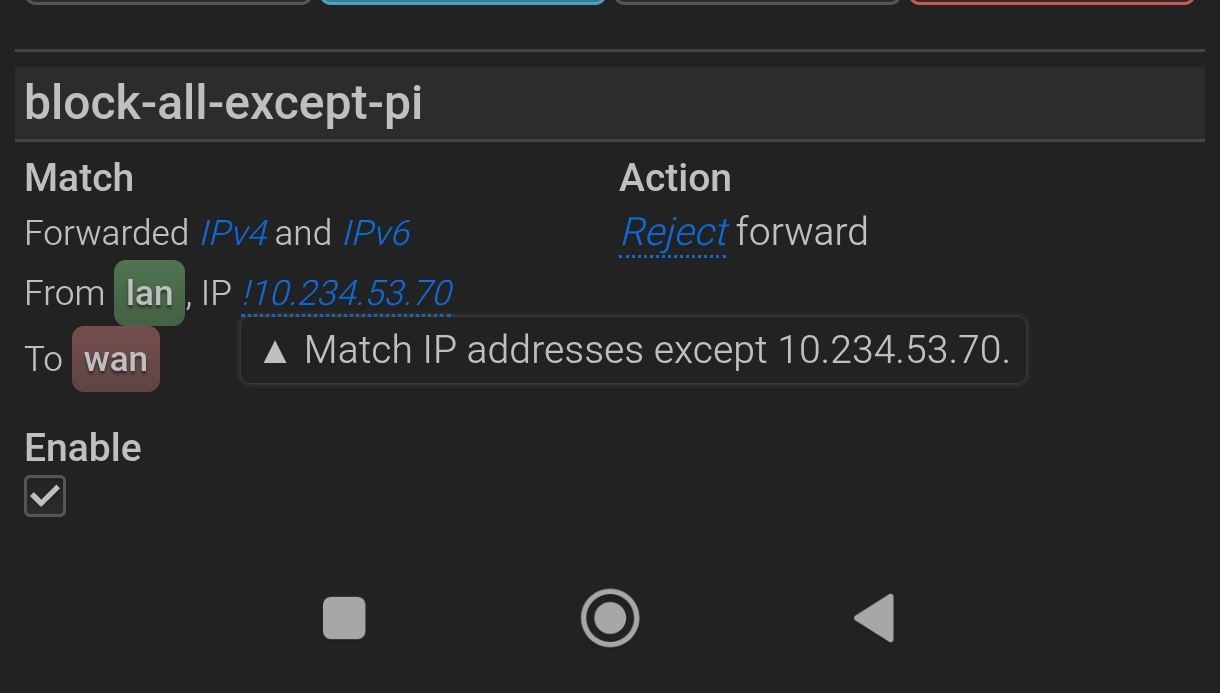Click the word Forwarded in Match
Screen dimensions: 1220x693
[106, 233]
